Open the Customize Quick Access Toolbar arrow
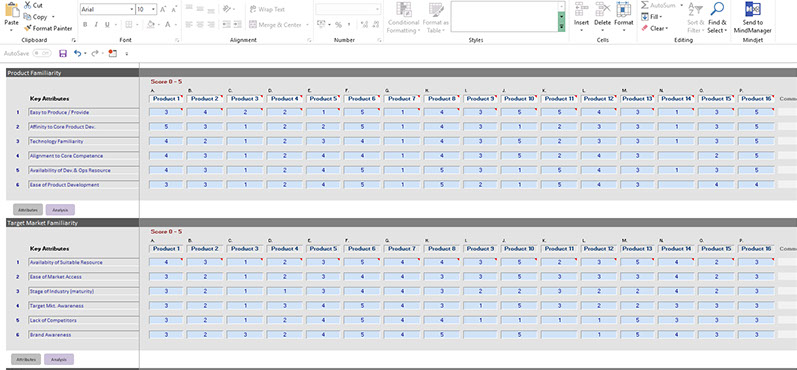 coord(127,53)
